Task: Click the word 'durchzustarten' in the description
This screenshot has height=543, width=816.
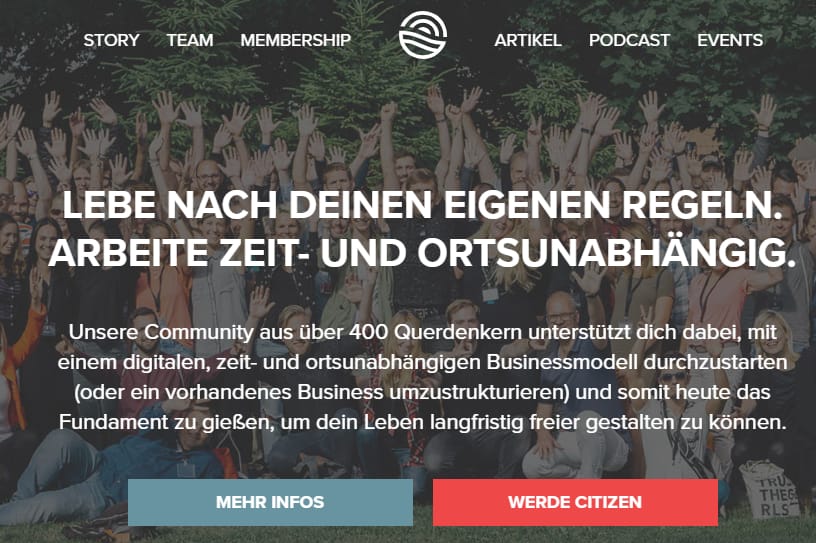Action: pyautogui.click(x=716, y=362)
